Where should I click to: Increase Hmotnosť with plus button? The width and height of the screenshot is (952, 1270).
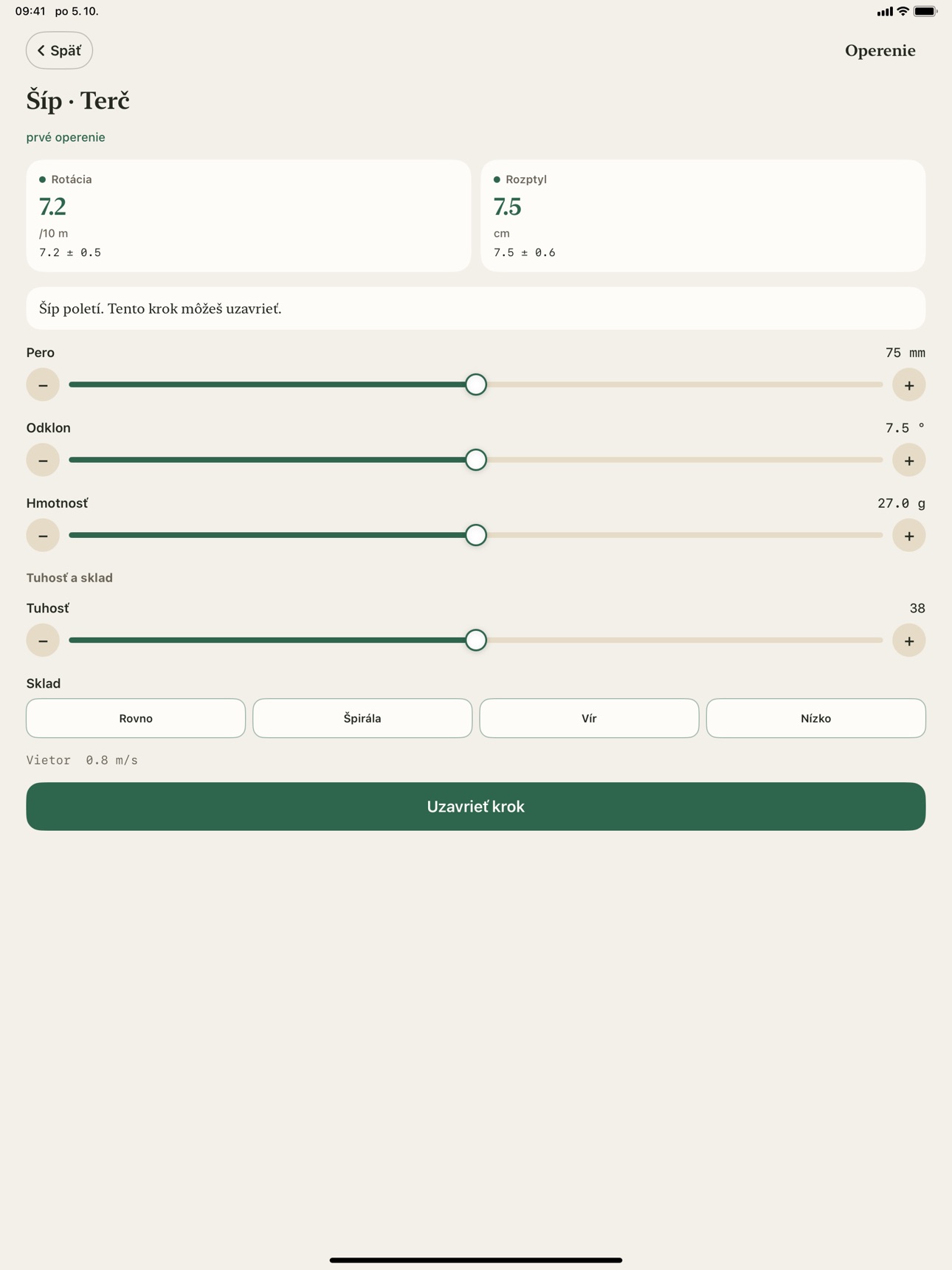point(908,535)
